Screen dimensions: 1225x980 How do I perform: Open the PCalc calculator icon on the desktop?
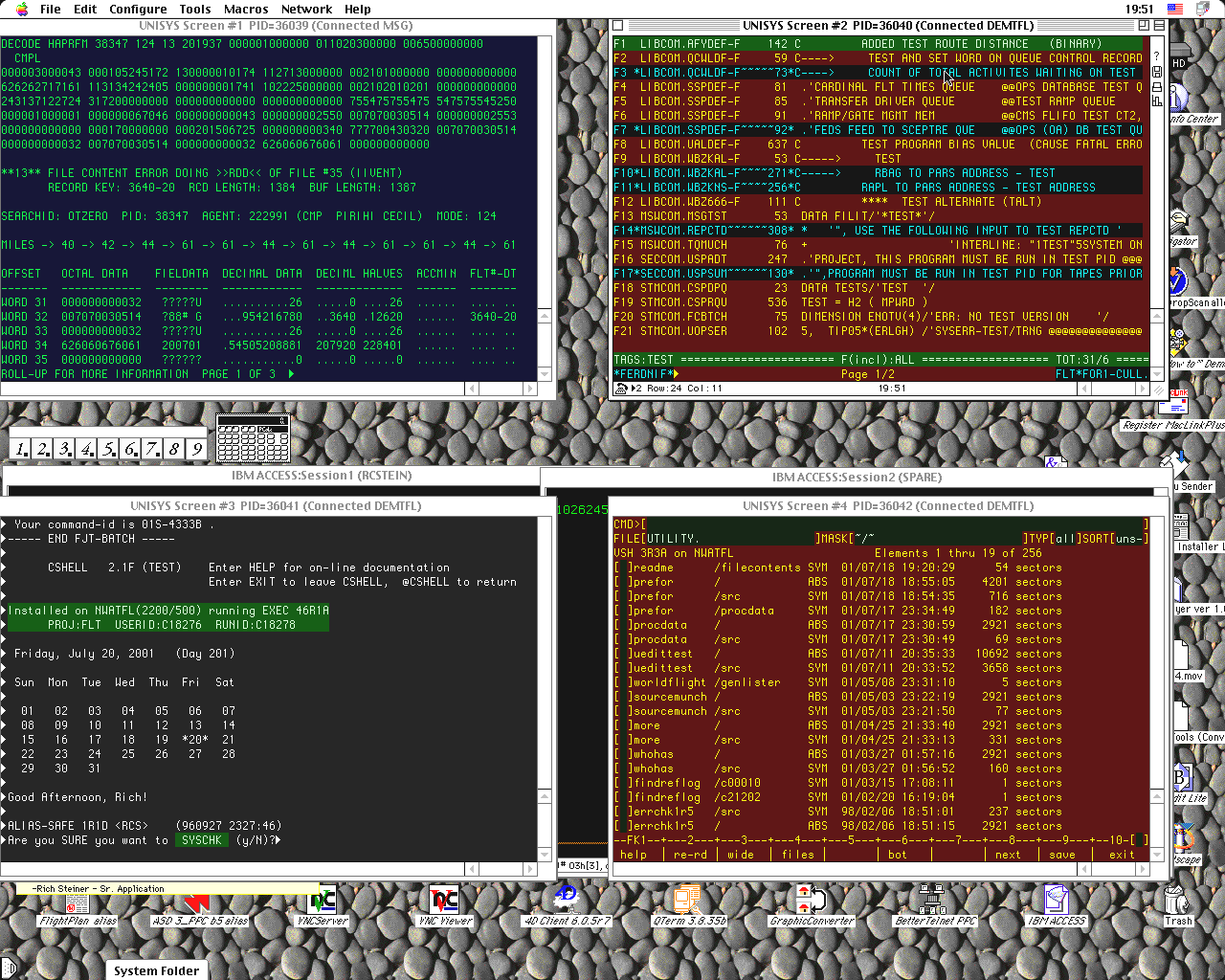(253, 438)
